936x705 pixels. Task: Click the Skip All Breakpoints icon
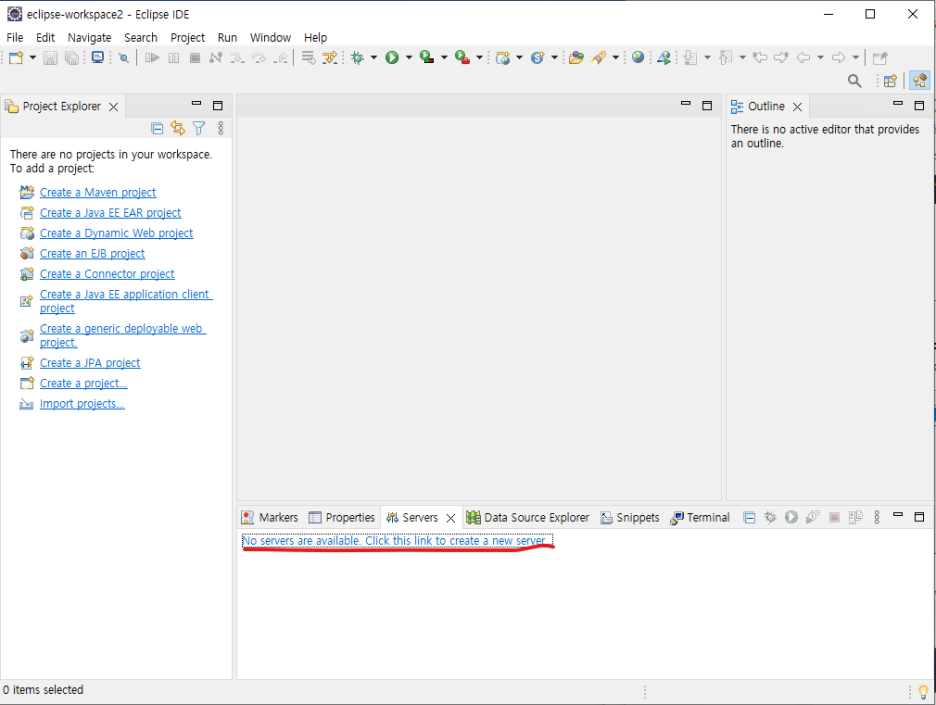(x=124, y=58)
